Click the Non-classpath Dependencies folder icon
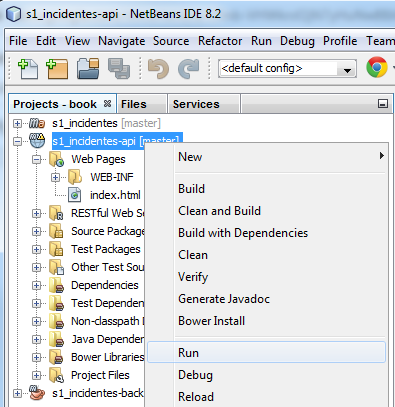 click(56, 321)
